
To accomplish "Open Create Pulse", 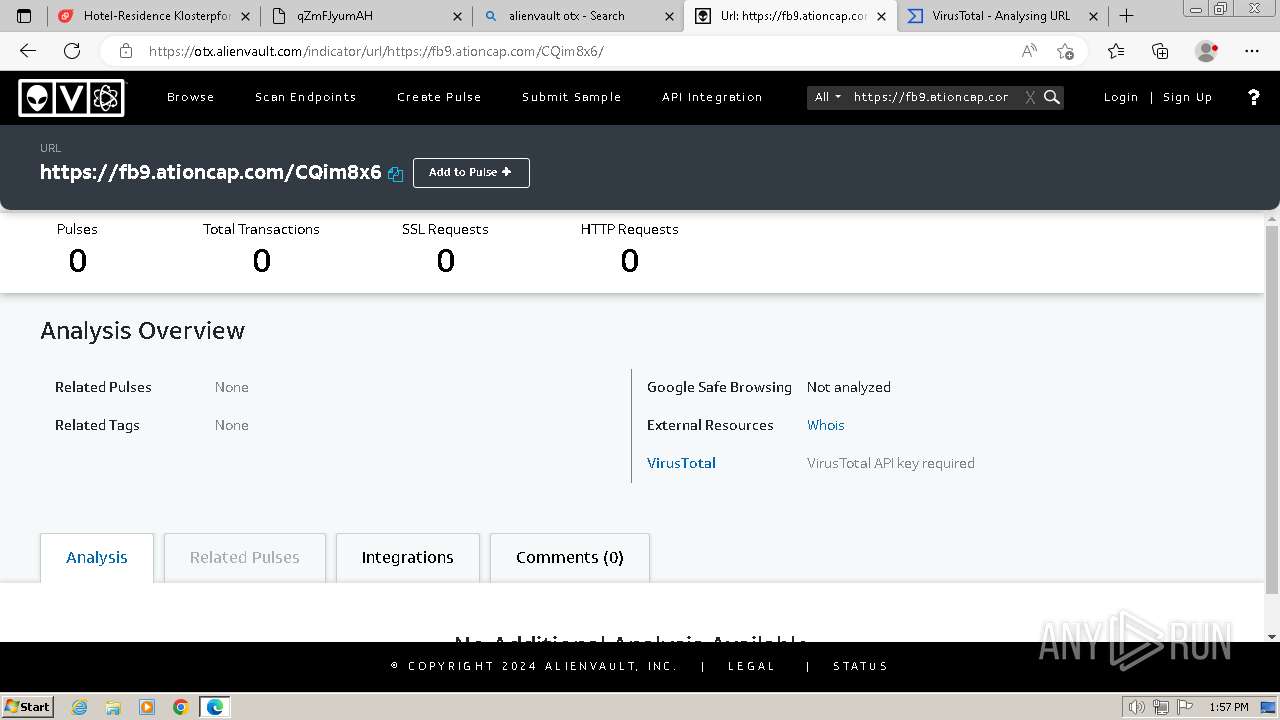I will (x=439, y=97).
